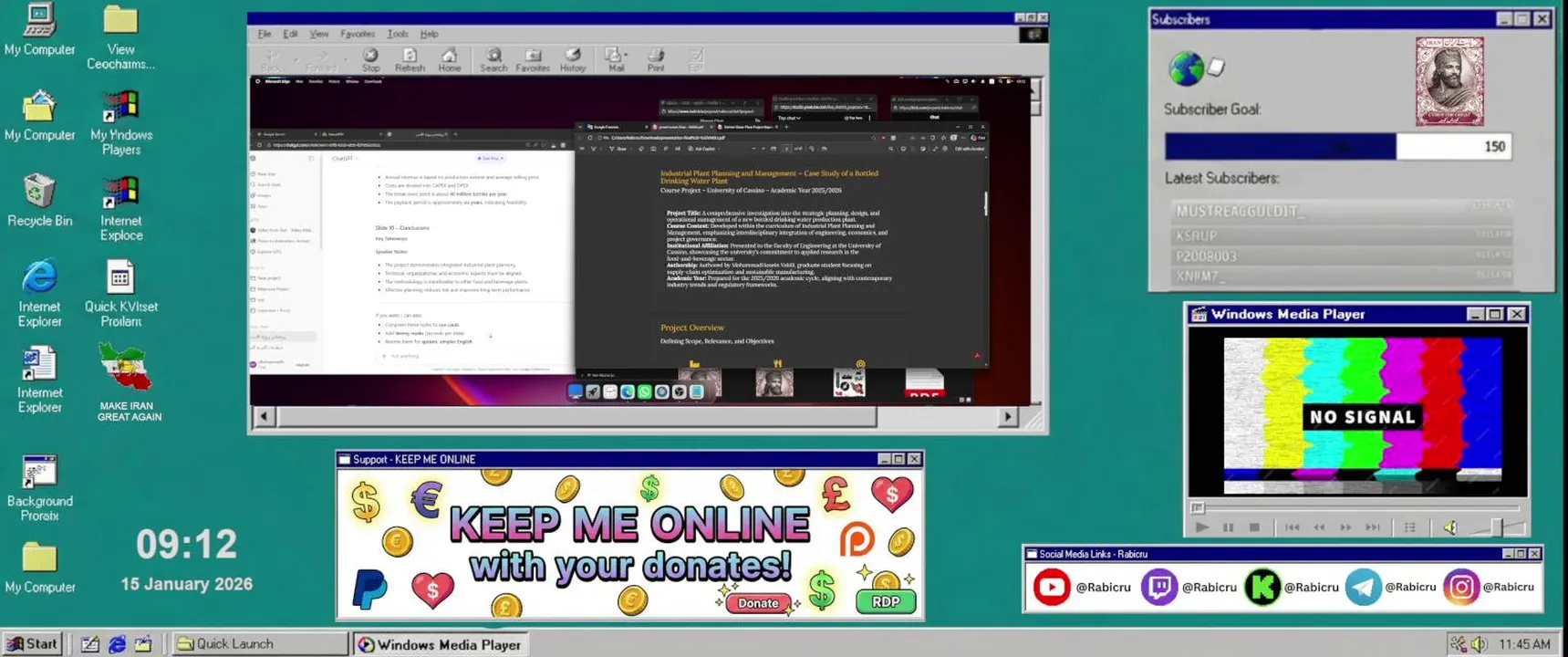Click the Print toolbar icon

pyautogui.click(x=656, y=60)
